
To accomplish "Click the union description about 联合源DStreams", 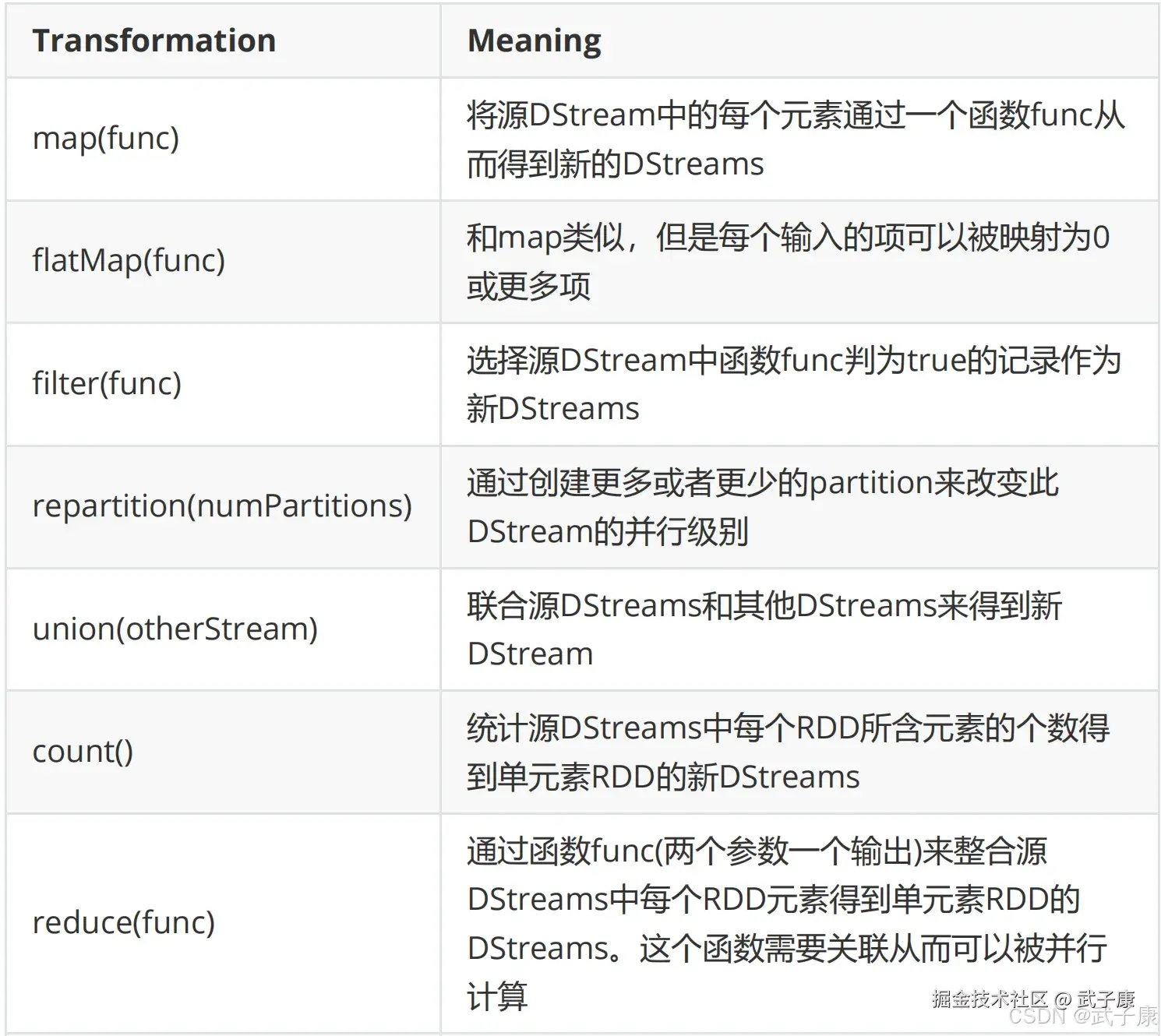I will point(764,629).
